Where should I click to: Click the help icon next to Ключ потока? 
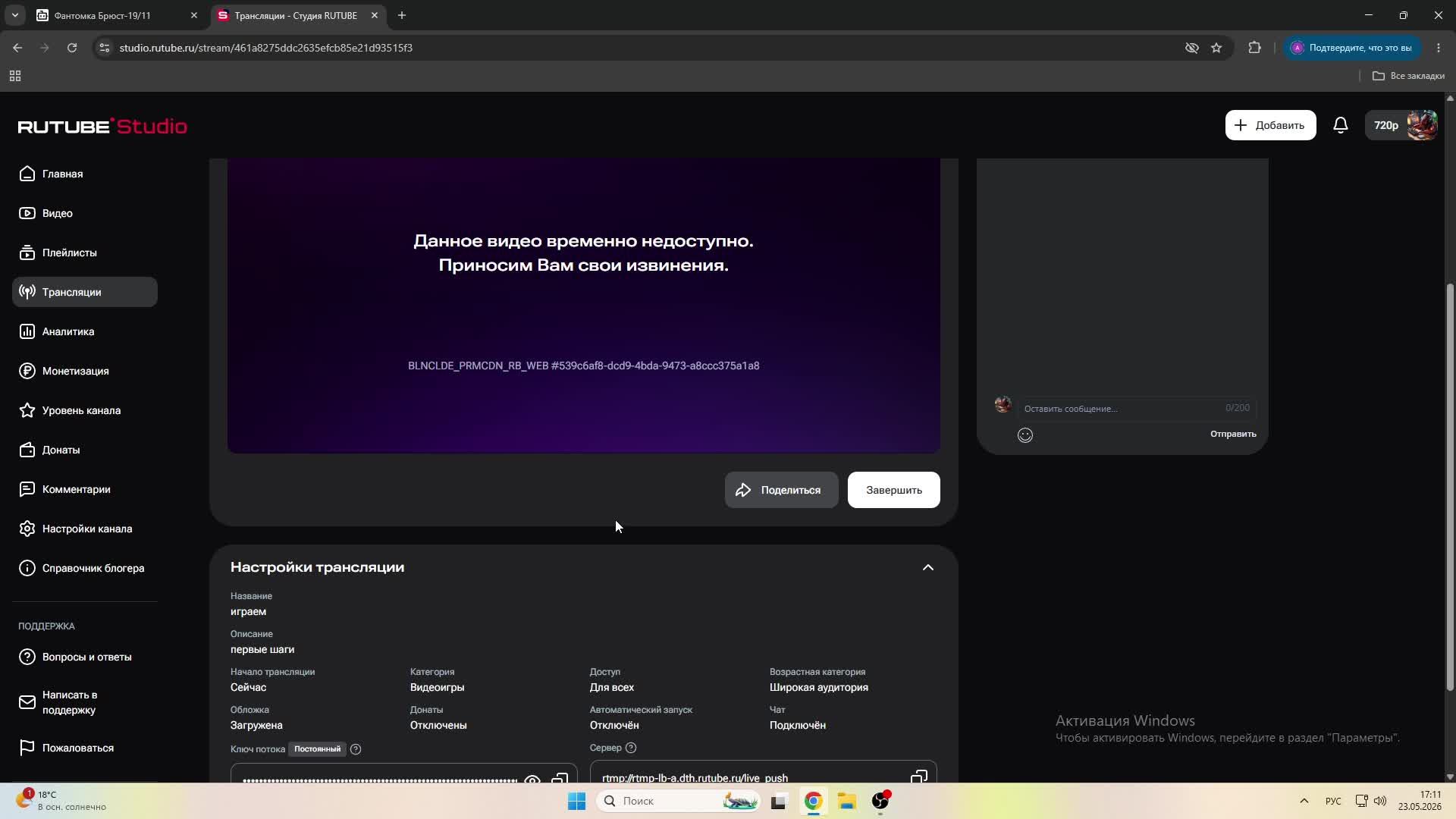(356, 749)
